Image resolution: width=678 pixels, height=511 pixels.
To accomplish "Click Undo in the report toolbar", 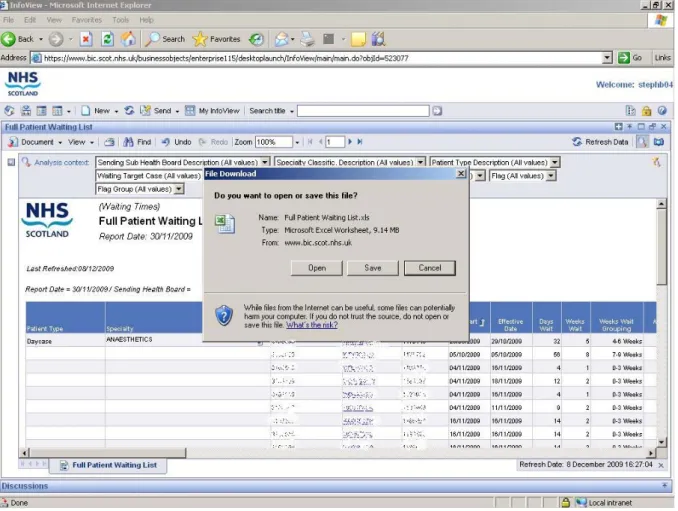I will pyautogui.click(x=176, y=142).
